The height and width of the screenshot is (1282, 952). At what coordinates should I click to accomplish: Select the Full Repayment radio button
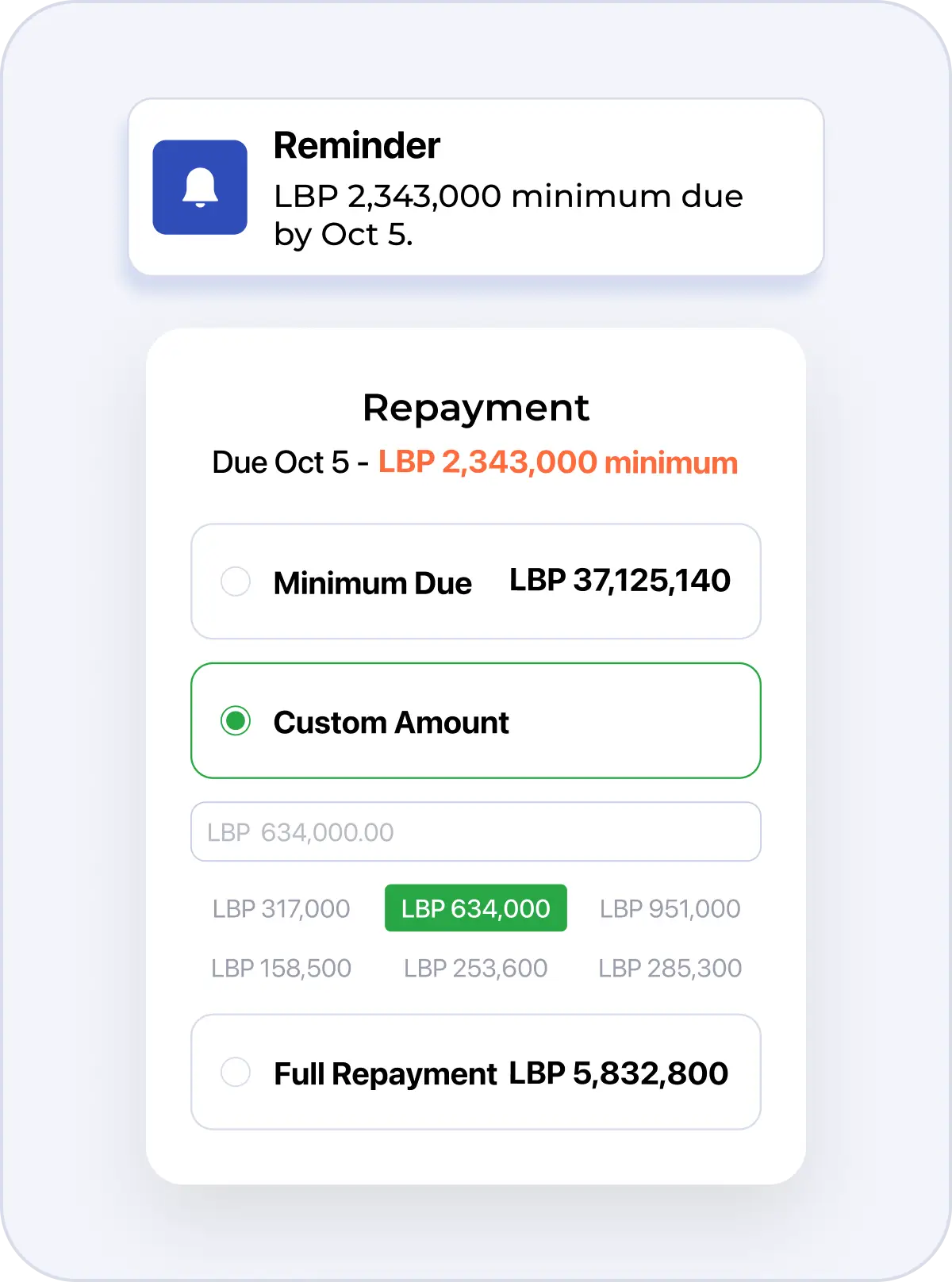coord(236,1072)
